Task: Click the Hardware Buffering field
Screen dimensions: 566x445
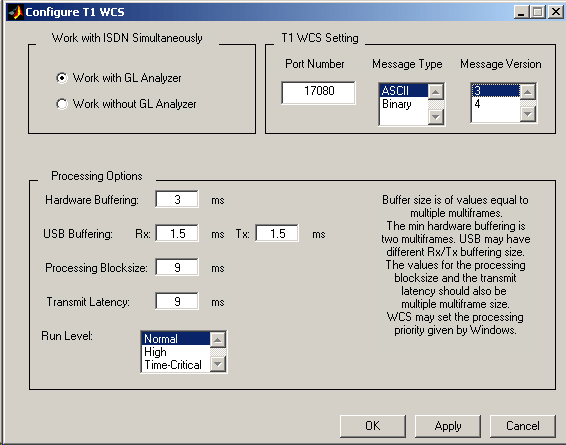Action: pyautogui.click(x=177, y=199)
